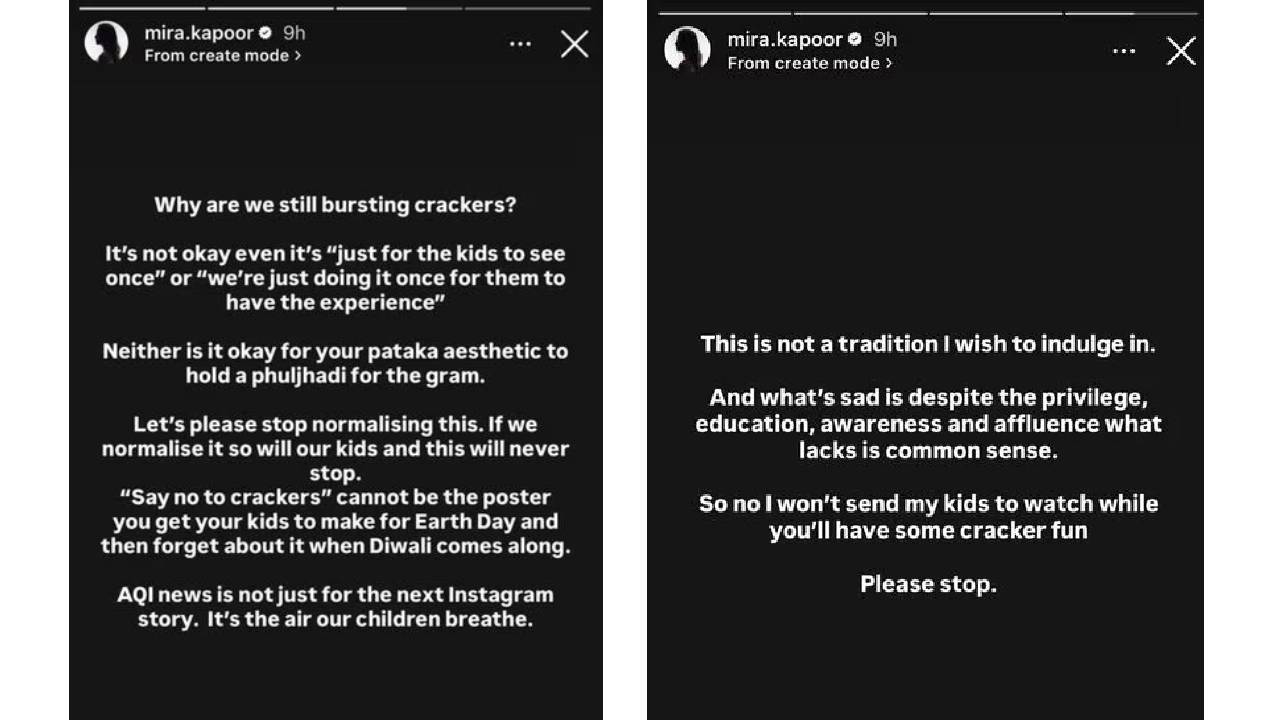Close the right story with X
Viewport: 1280px width, 720px height.
tap(1181, 51)
